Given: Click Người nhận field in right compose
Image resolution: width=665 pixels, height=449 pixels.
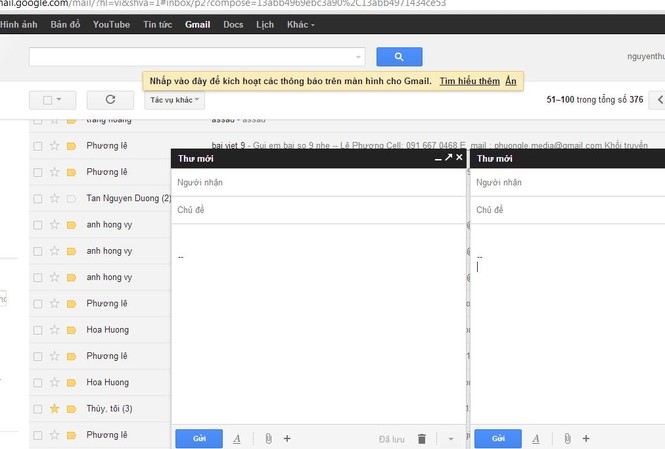Looking at the screenshot, I should click(568, 183).
